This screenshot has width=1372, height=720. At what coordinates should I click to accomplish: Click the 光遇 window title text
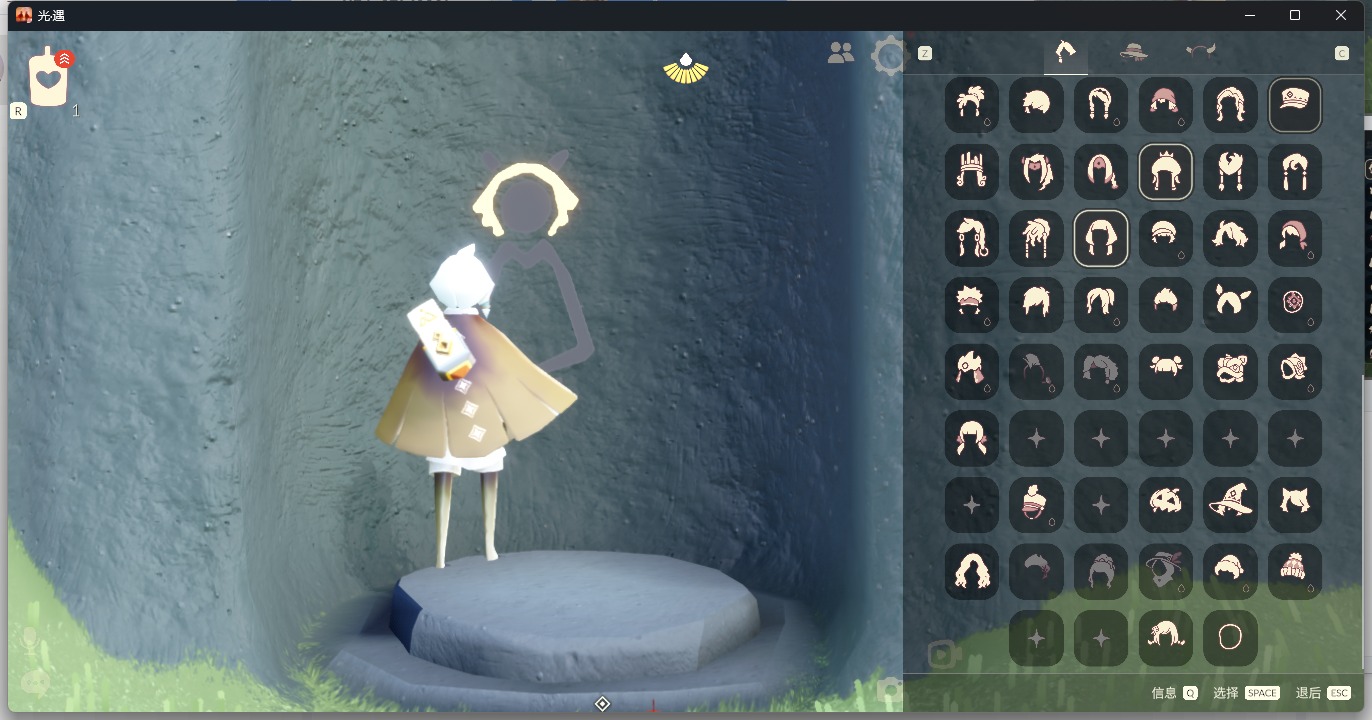pyautogui.click(x=52, y=15)
